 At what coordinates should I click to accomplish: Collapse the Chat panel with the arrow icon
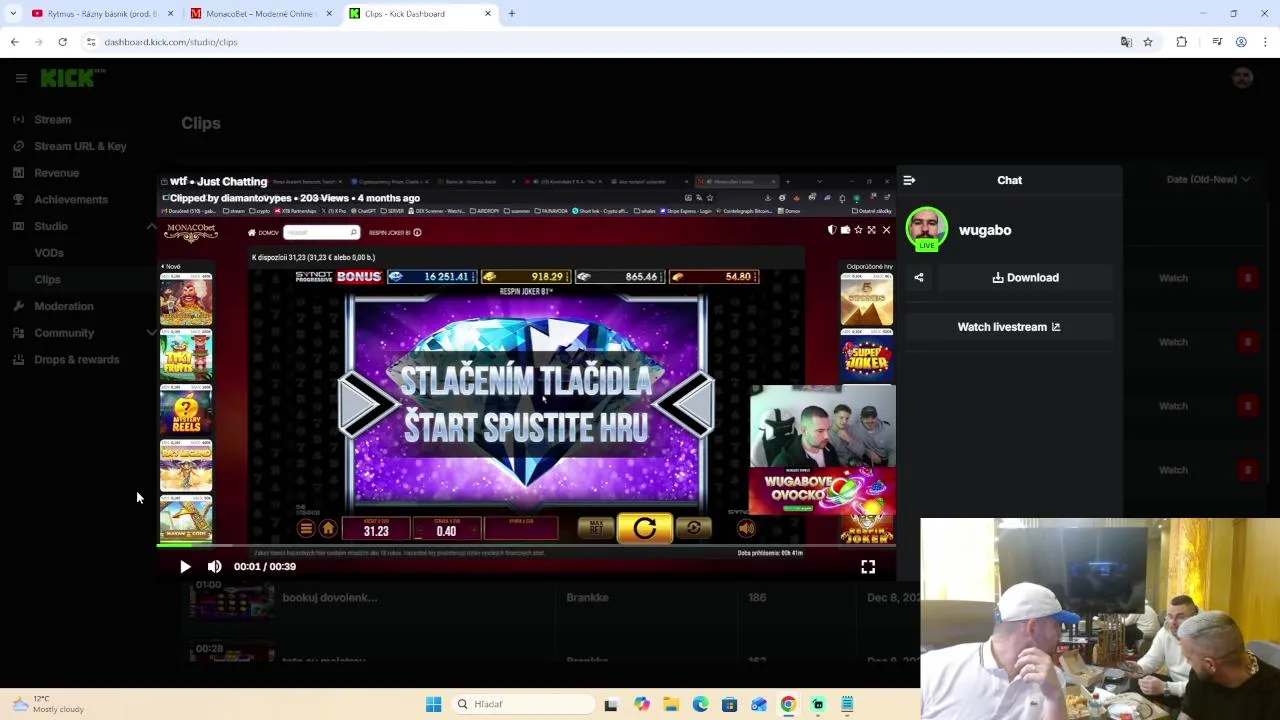pyautogui.click(x=909, y=180)
